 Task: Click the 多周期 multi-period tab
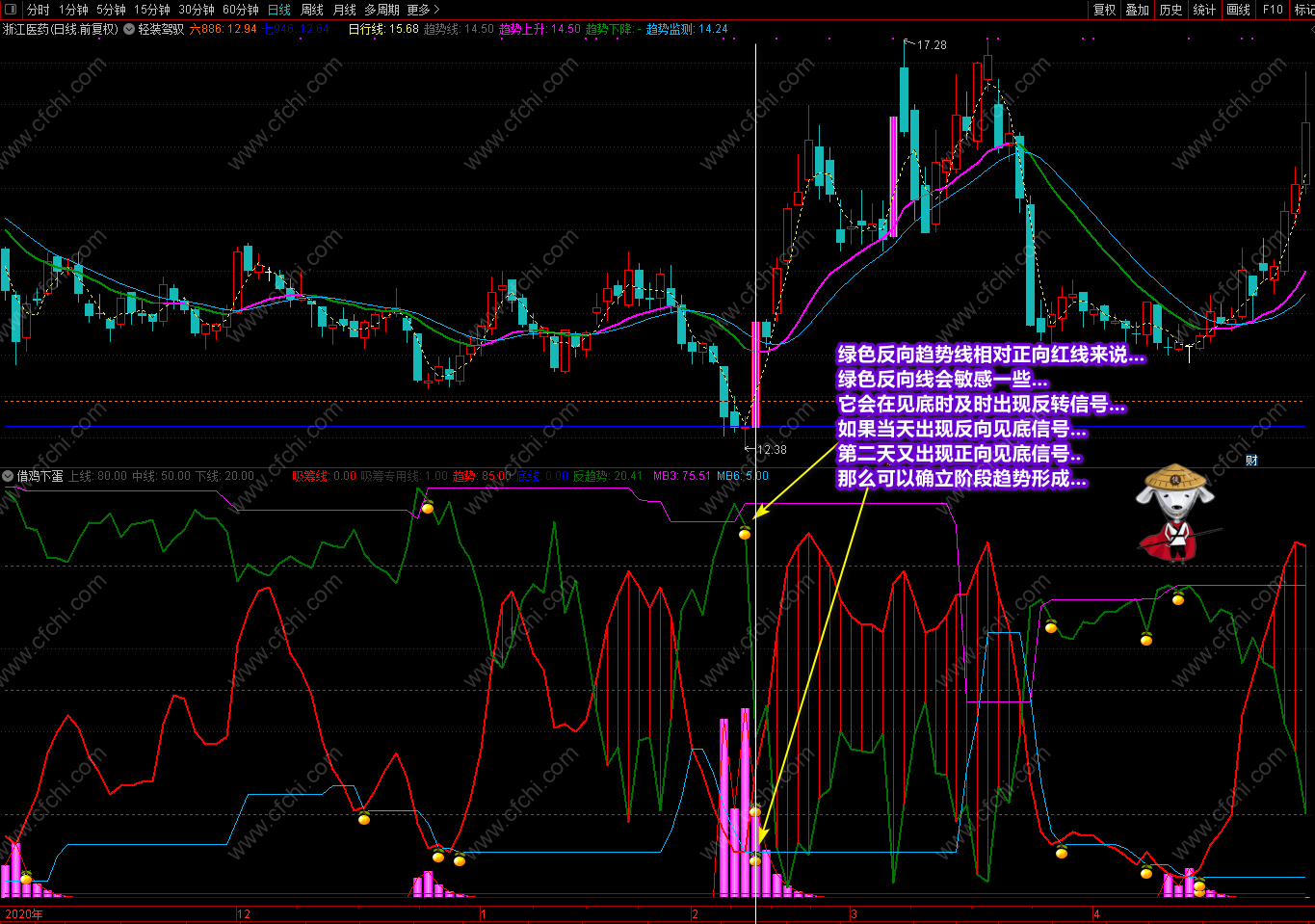tap(381, 10)
